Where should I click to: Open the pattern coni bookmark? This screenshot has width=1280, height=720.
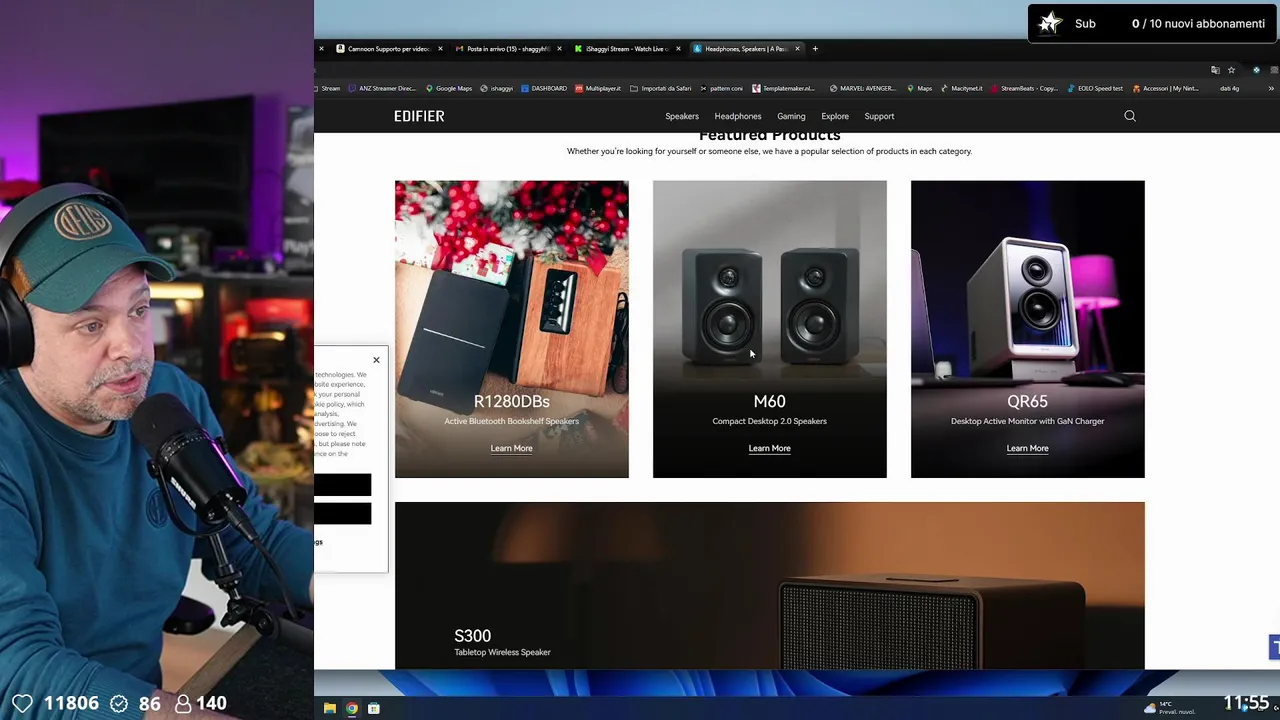(721, 88)
